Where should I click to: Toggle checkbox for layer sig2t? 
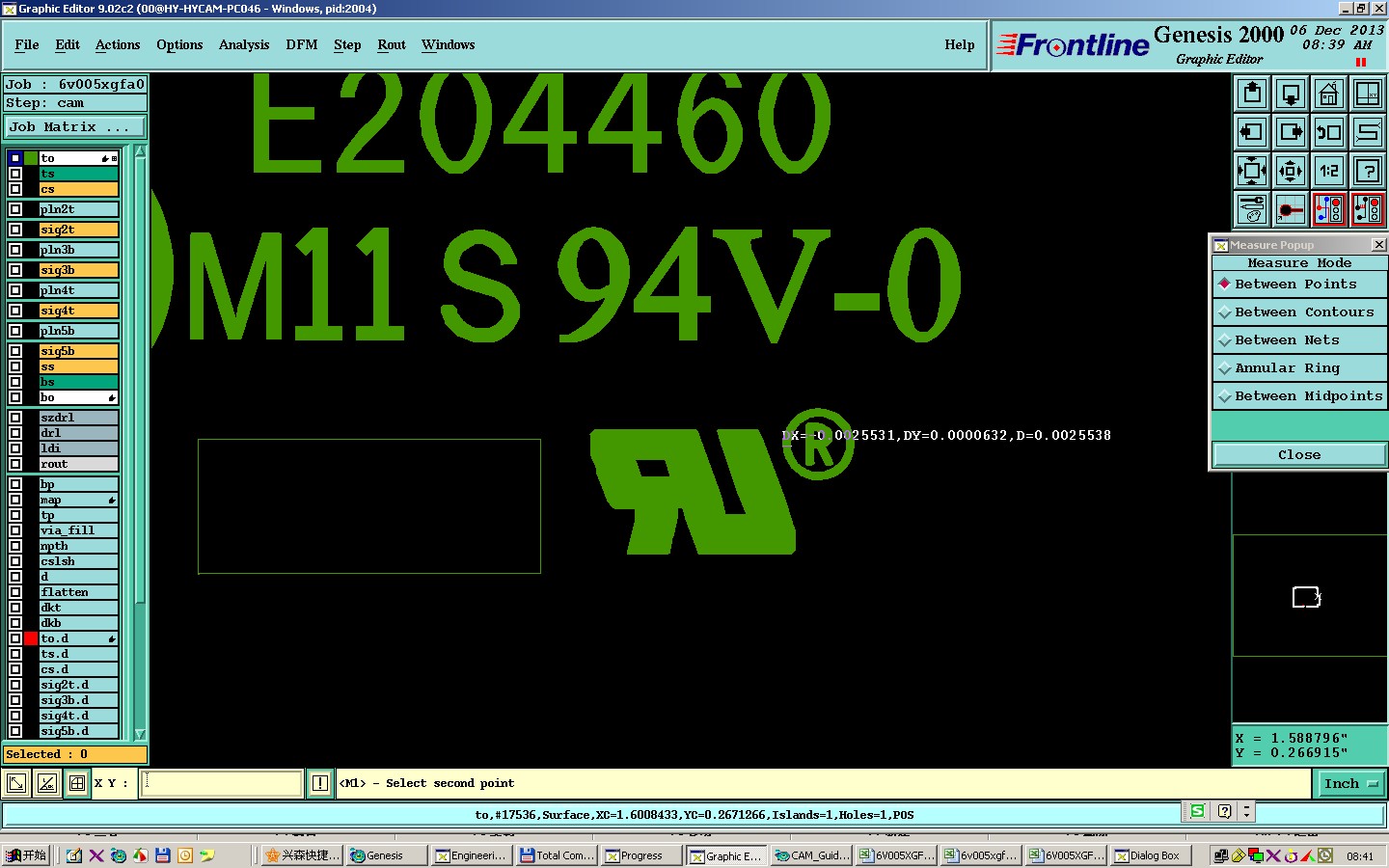click(x=15, y=230)
